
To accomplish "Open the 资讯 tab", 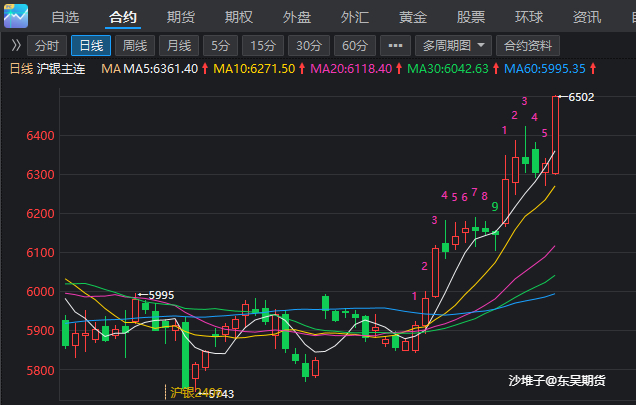I will click(587, 17).
